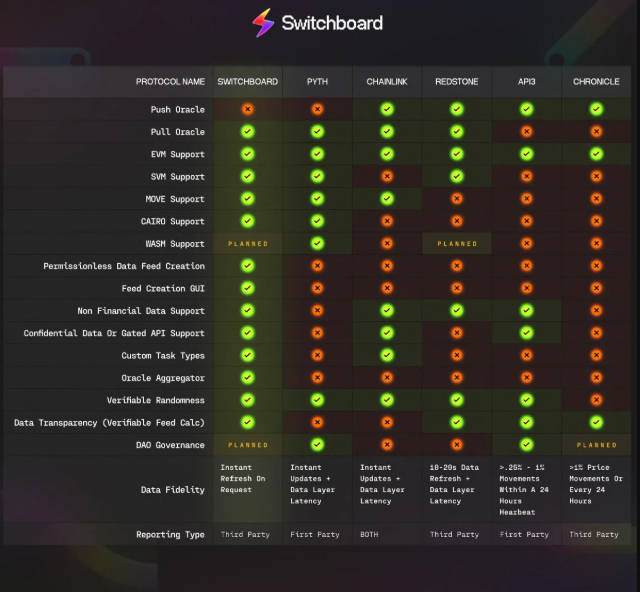
Task: Click the orange X for Chainlink DAO Governance
Action: coord(387,445)
